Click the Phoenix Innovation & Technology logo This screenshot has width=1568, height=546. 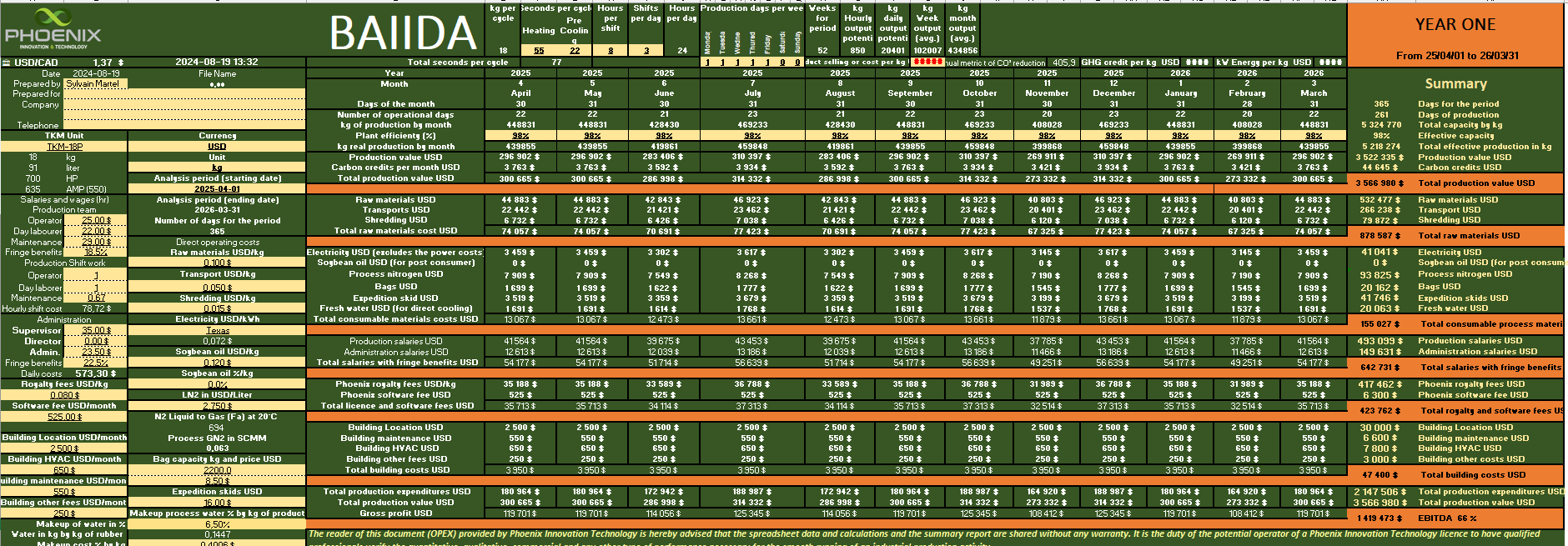pyautogui.click(x=53, y=28)
